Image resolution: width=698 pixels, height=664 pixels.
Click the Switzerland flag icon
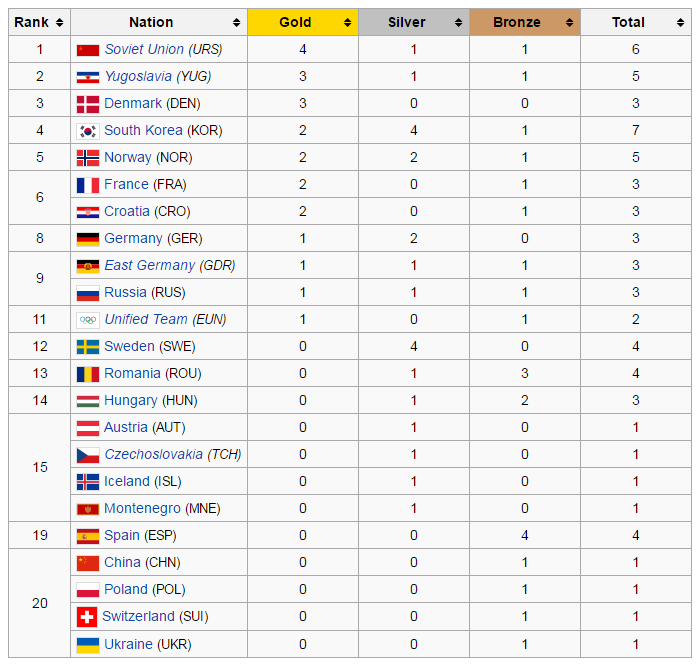click(x=87, y=617)
